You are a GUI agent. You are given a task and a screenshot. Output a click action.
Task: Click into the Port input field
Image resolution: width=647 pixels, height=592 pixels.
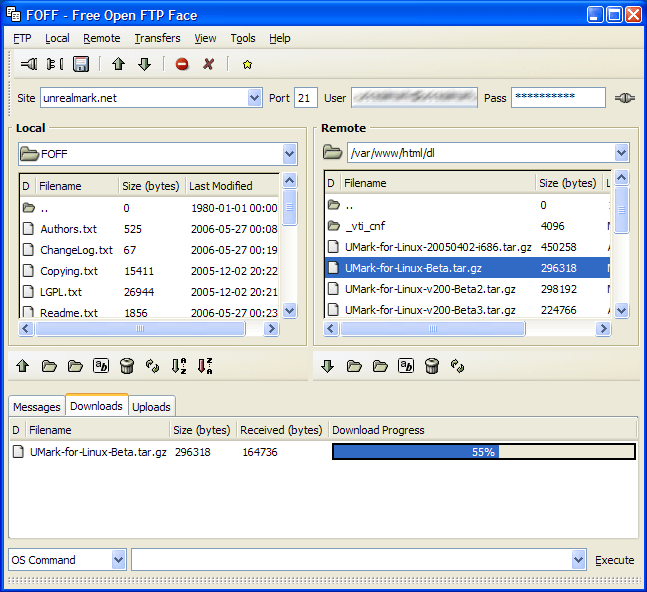306,98
